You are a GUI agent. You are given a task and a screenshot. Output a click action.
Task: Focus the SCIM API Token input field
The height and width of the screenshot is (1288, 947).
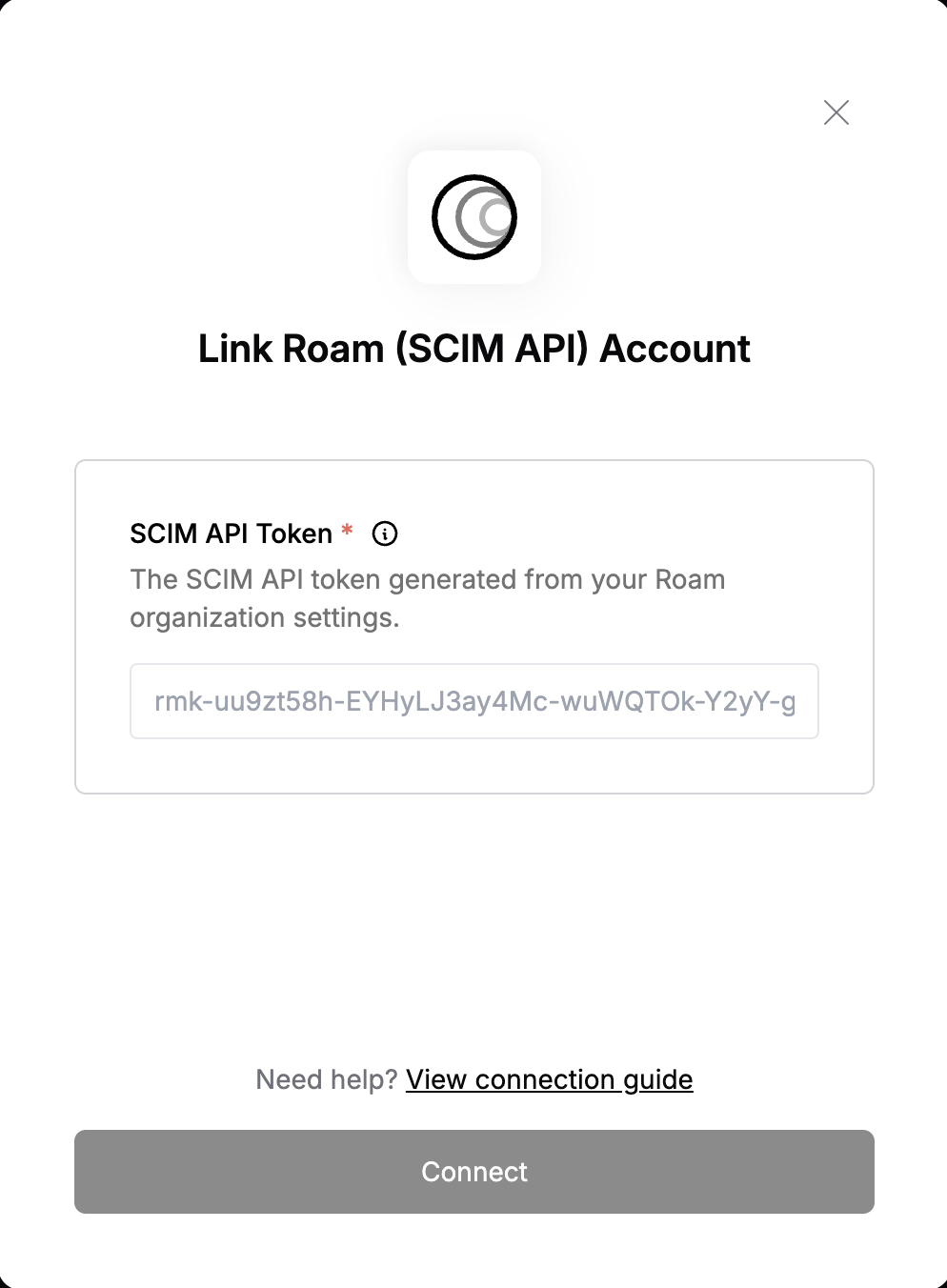(x=474, y=701)
